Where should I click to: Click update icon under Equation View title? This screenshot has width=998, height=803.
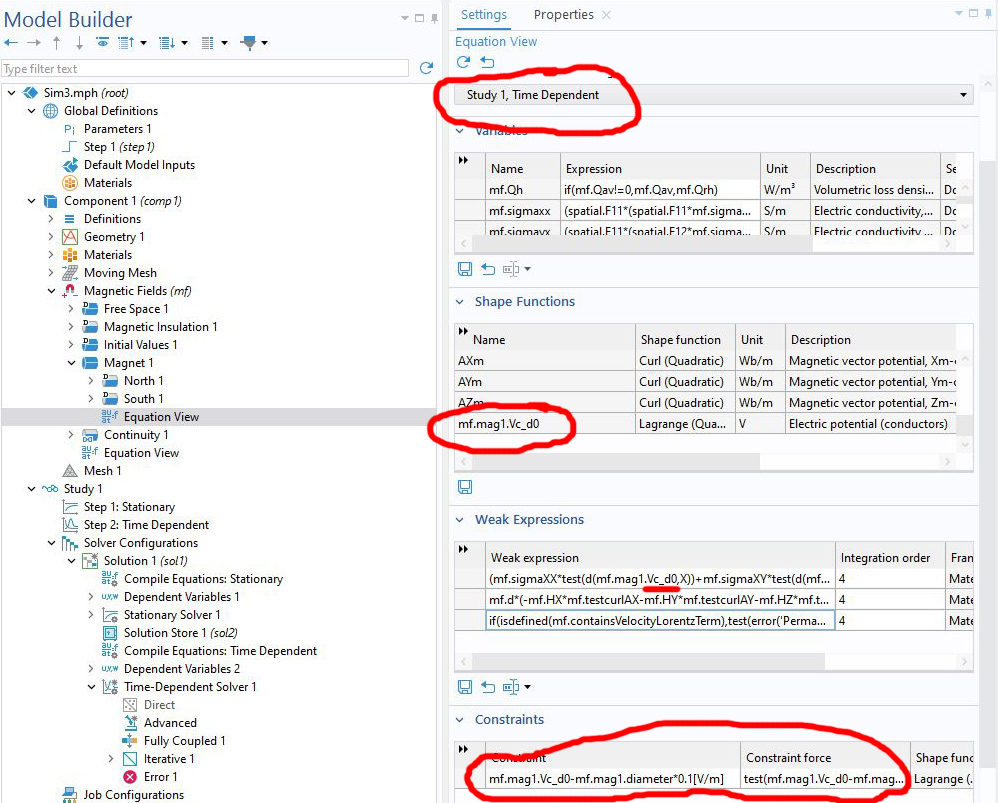coord(463,62)
